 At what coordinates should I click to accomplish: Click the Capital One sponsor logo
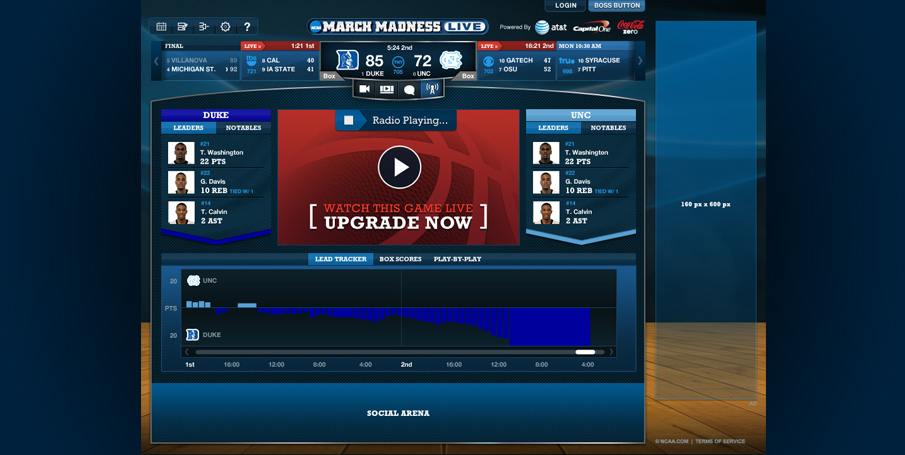(x=592, y=28)
